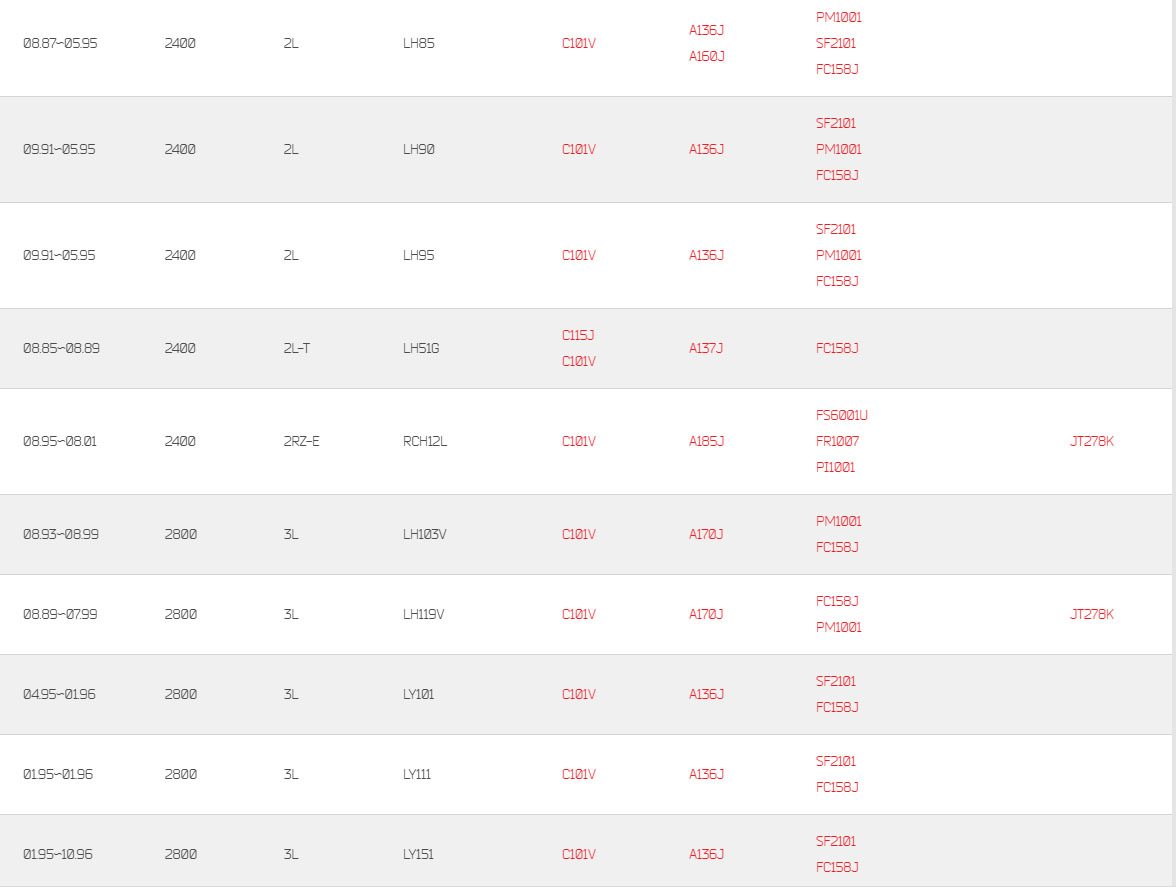This screenshot has height=888, width=1176.
Task: Open FS6001U link in RCH12L row
Action: pos(842,416)
